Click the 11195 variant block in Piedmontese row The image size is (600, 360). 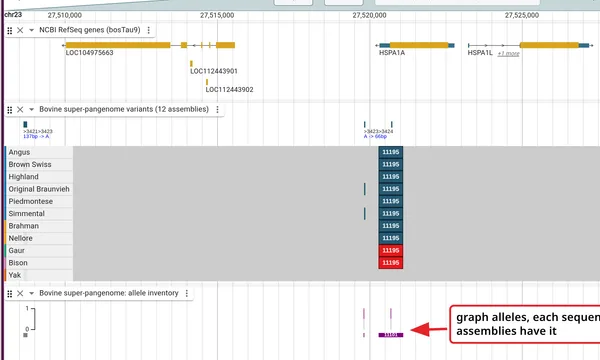click(x=391, y=201)
